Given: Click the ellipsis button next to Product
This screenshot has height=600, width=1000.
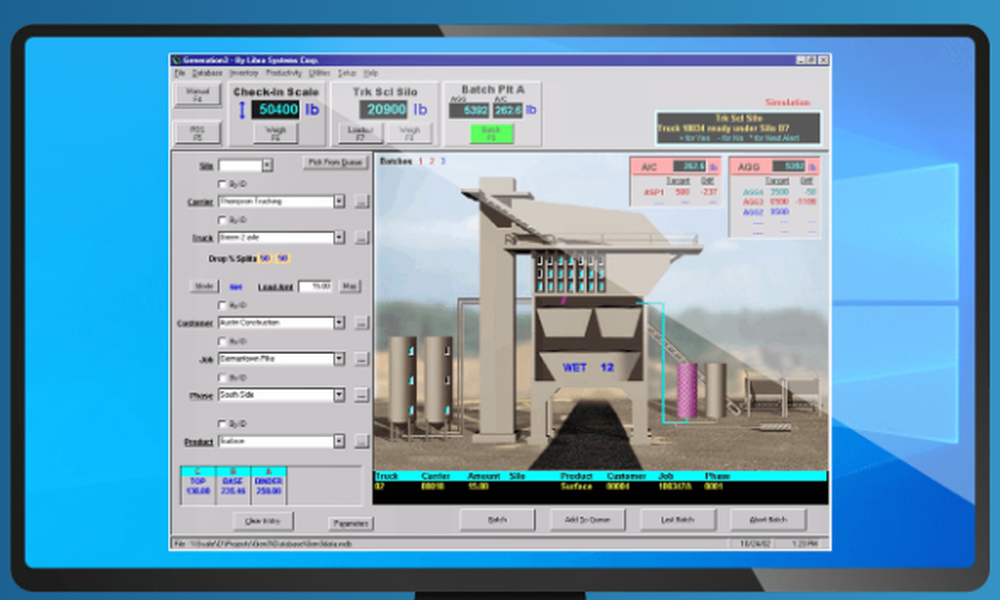Looking at the screenshot, I should [361, 441].
